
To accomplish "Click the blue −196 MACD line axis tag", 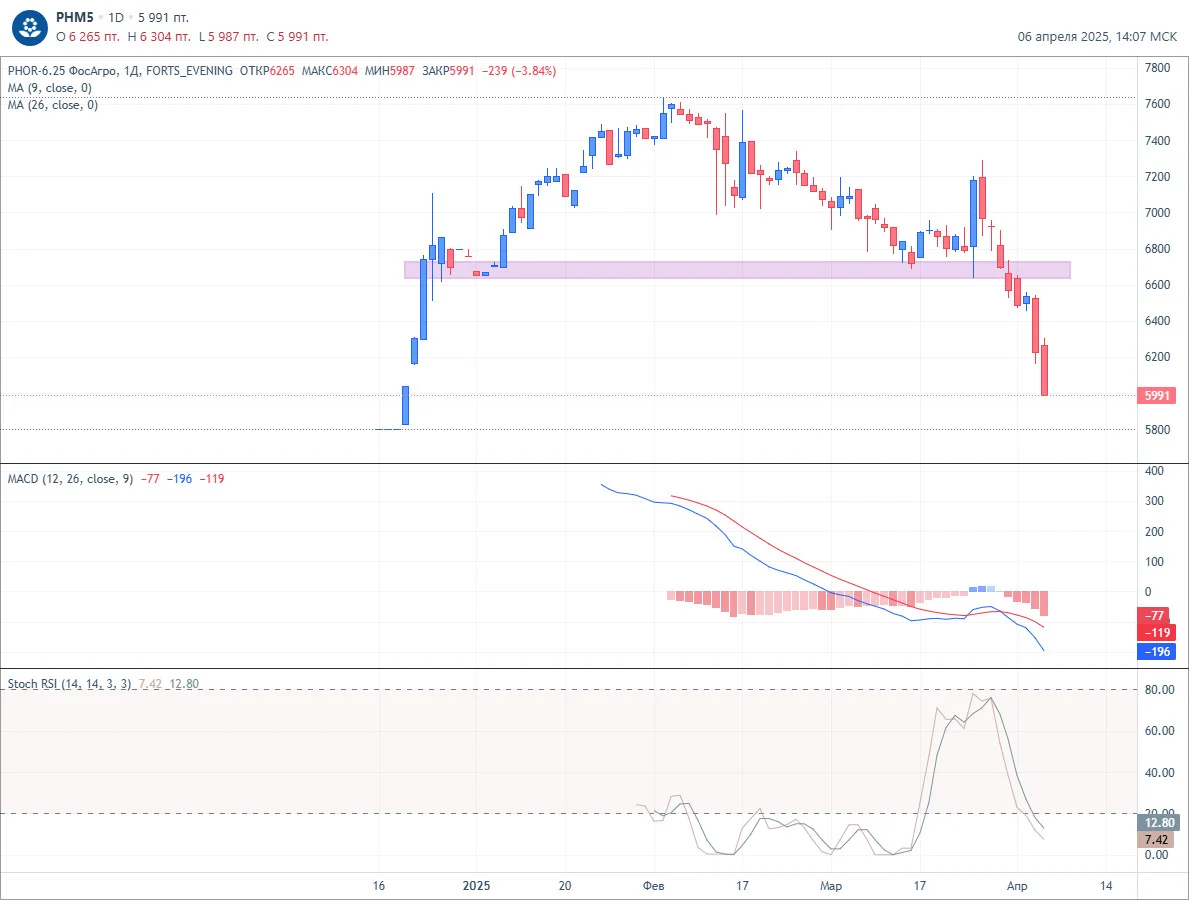I will [x=1156, y=651].
